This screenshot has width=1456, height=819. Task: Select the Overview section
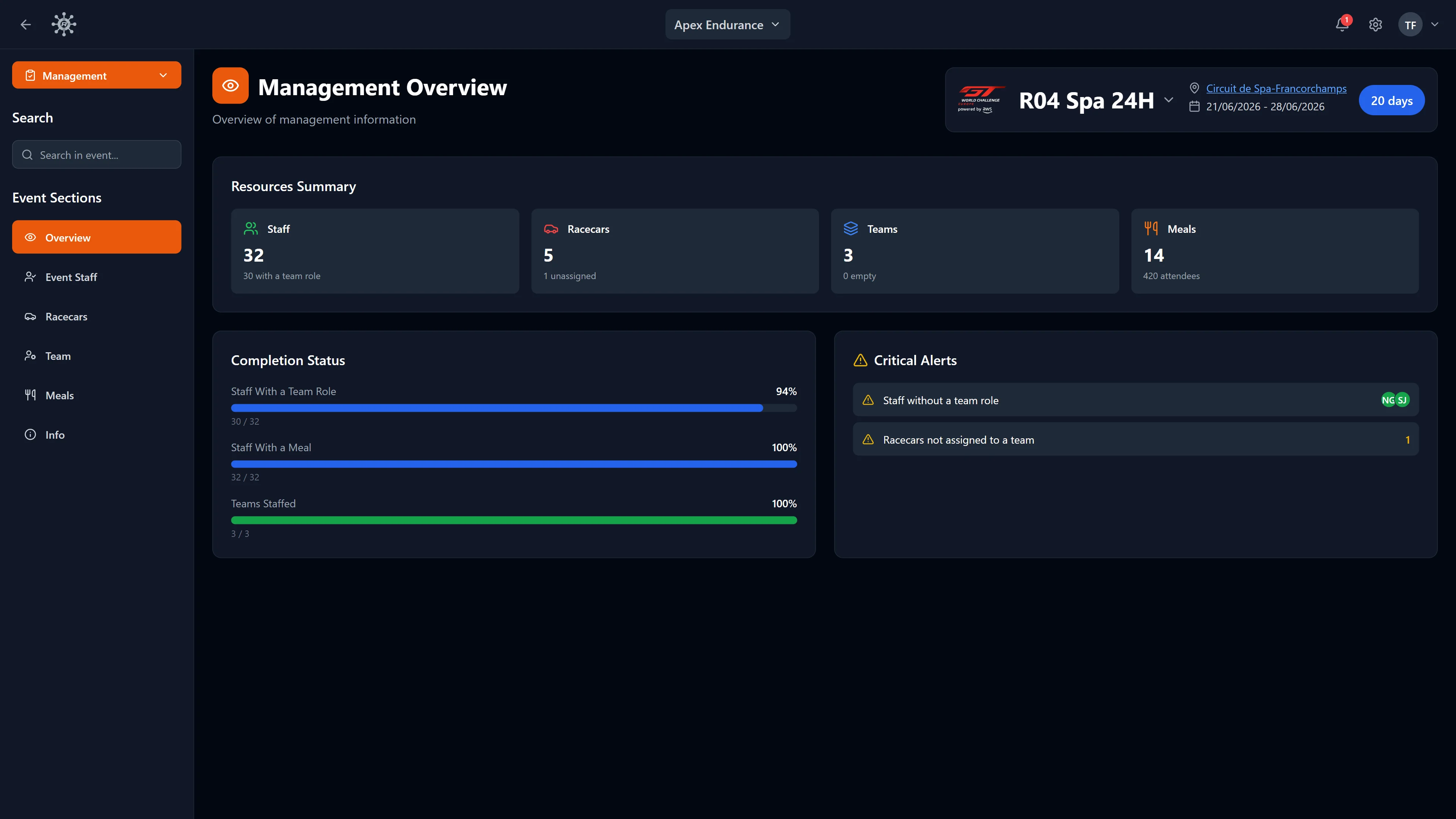coord(97,237)
